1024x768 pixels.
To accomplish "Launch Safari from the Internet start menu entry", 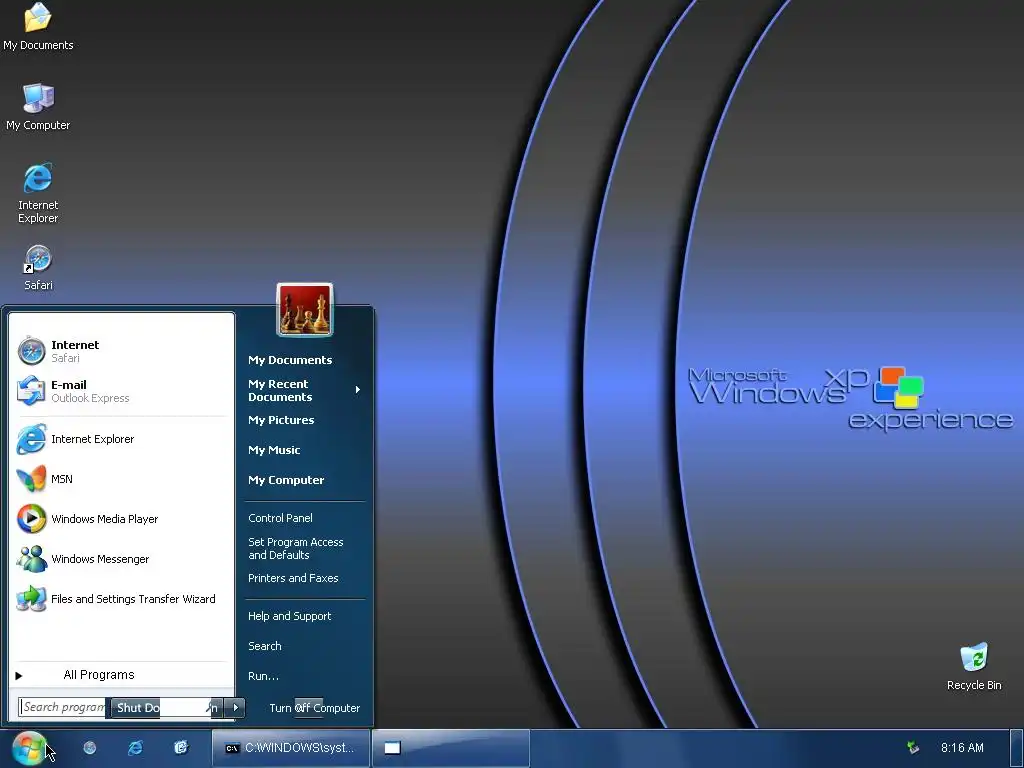I will click(x=121, y=351).
